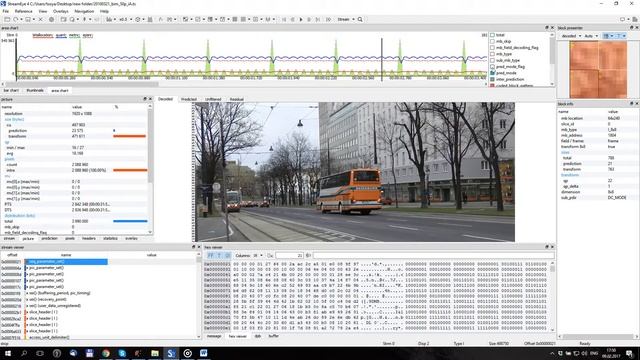640x360 pixels.
Task: Switch to the buffer tab
Action: coord(273,336)
